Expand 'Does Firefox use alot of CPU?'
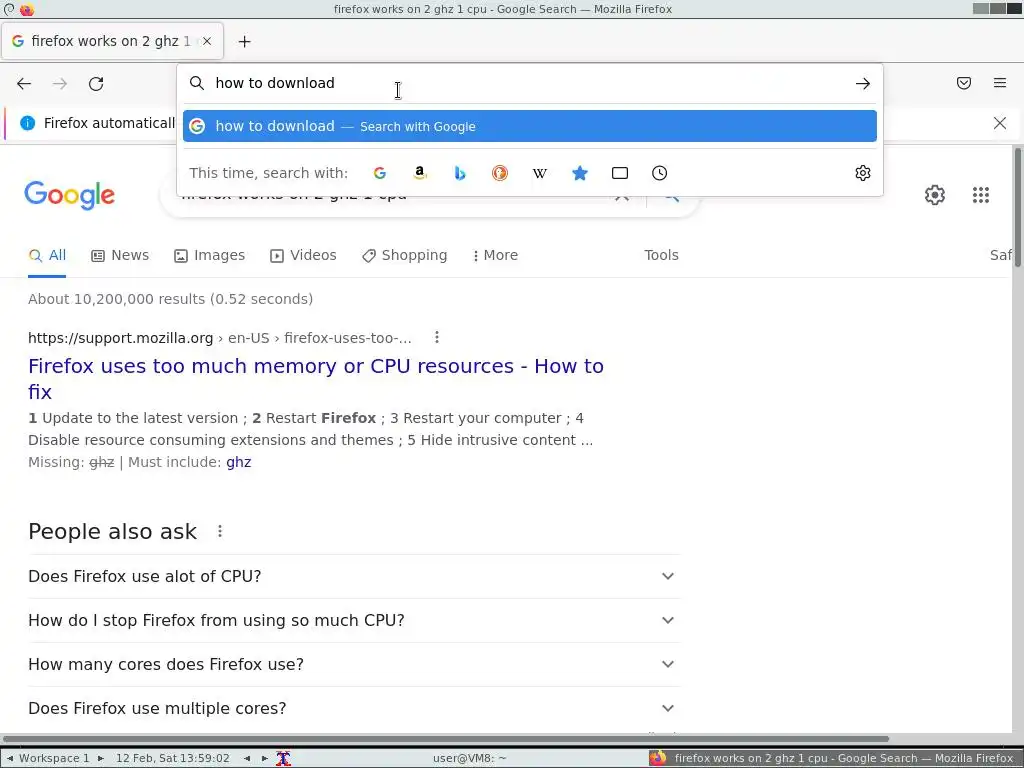1024x768 pixels. click(354, 576)
